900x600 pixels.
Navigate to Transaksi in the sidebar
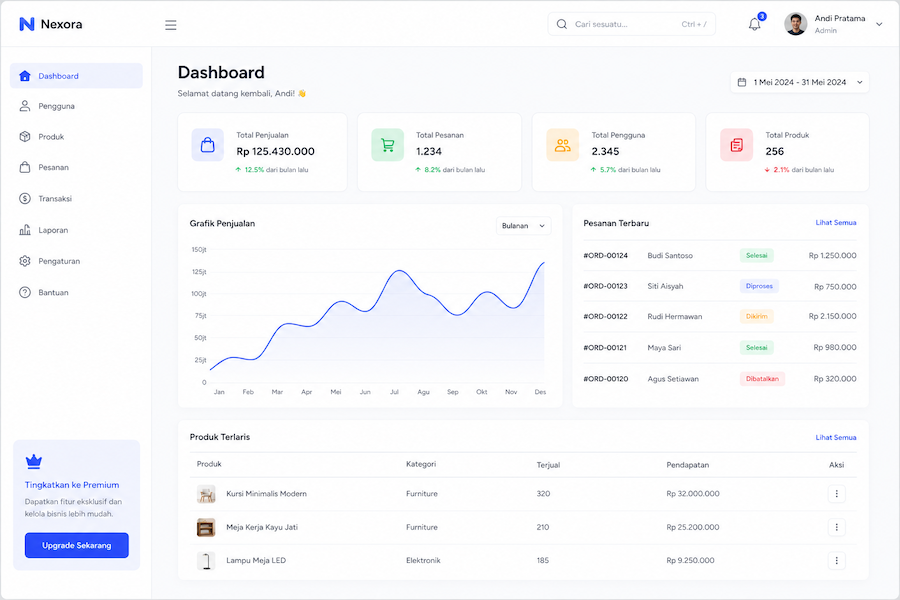tap(76, 199)
